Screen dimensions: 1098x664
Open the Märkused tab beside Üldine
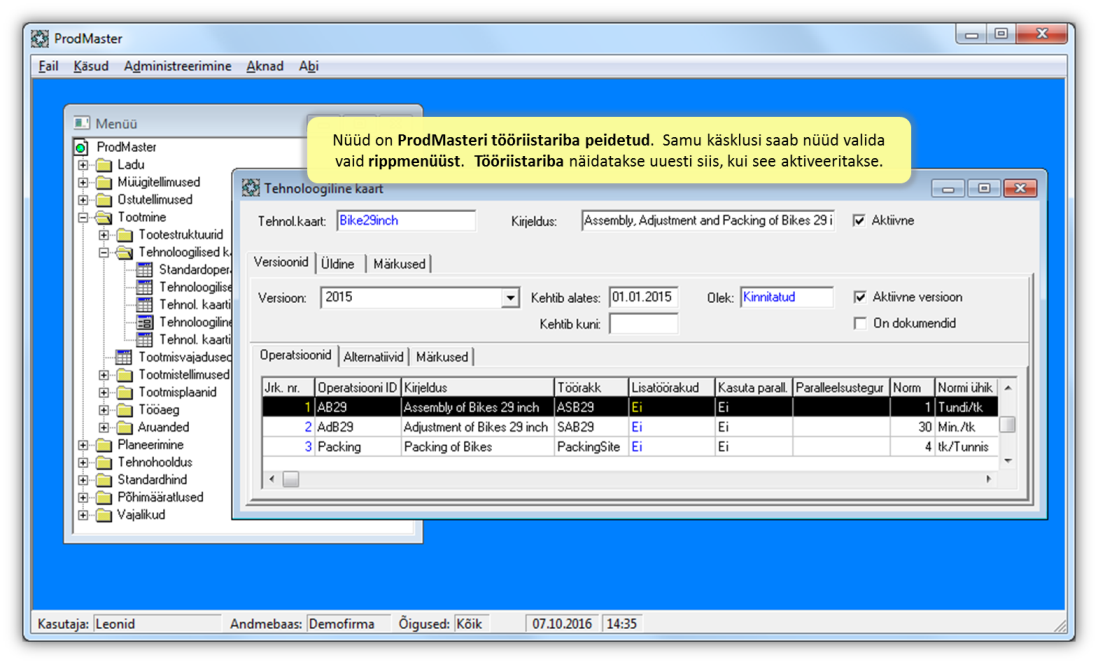click(399, 264)
